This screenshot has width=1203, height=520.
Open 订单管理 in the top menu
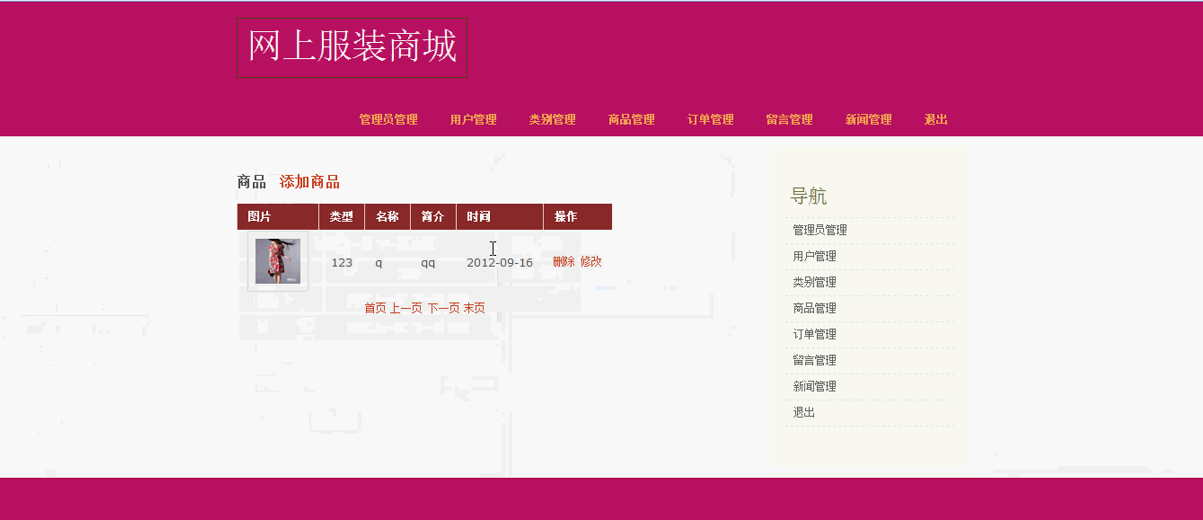click(710, 120)
